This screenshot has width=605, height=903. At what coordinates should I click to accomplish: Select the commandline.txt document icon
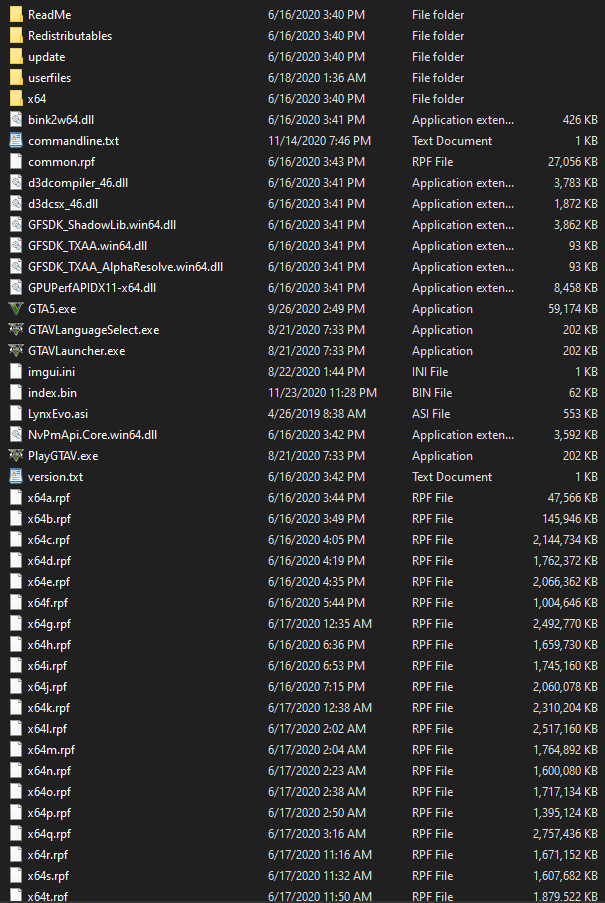(16, 141)
